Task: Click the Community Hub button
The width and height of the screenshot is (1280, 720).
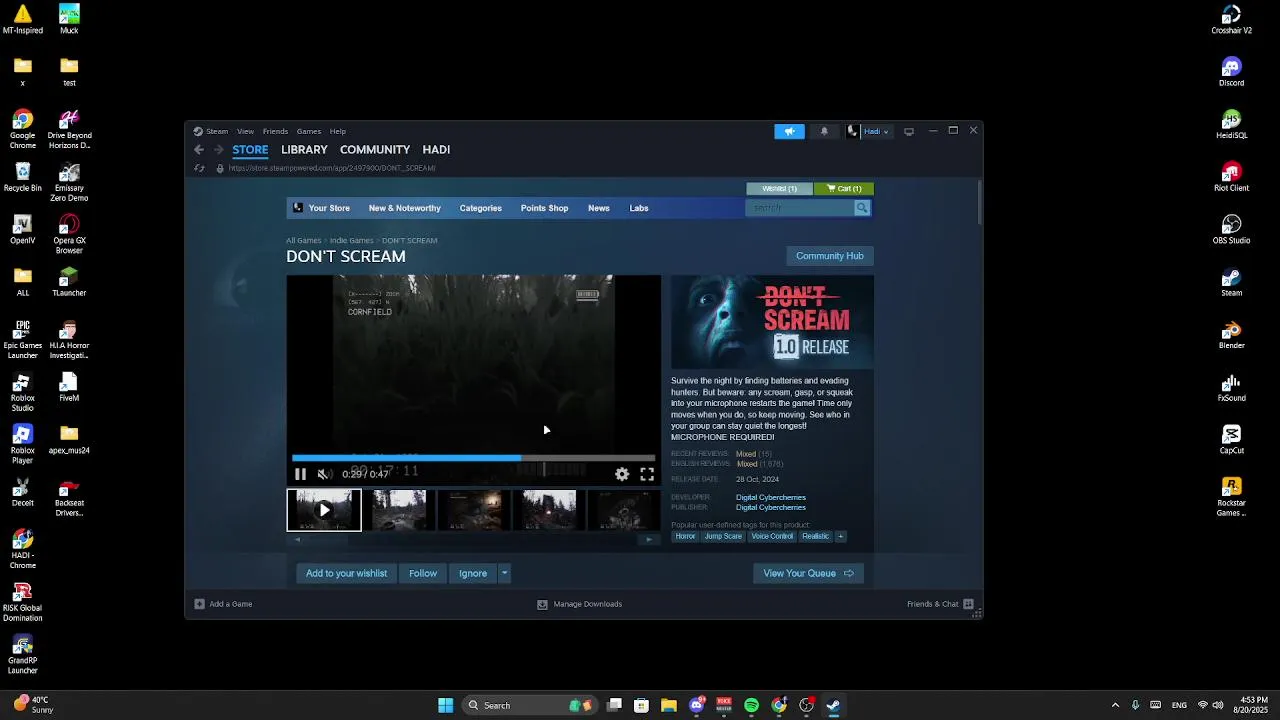Action: tap(829, 256)
